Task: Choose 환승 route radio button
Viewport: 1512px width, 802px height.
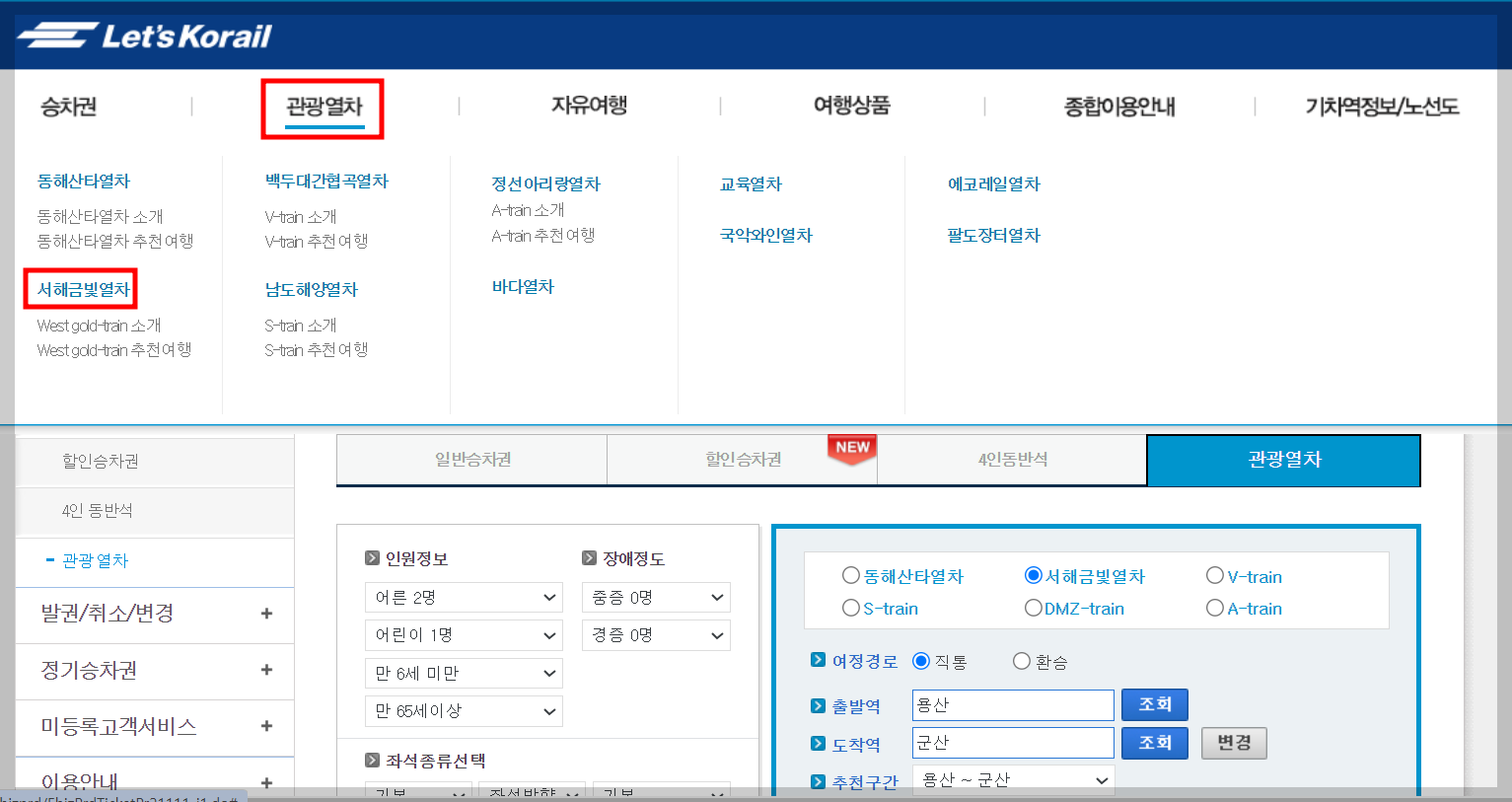Action: [1022, 661]
